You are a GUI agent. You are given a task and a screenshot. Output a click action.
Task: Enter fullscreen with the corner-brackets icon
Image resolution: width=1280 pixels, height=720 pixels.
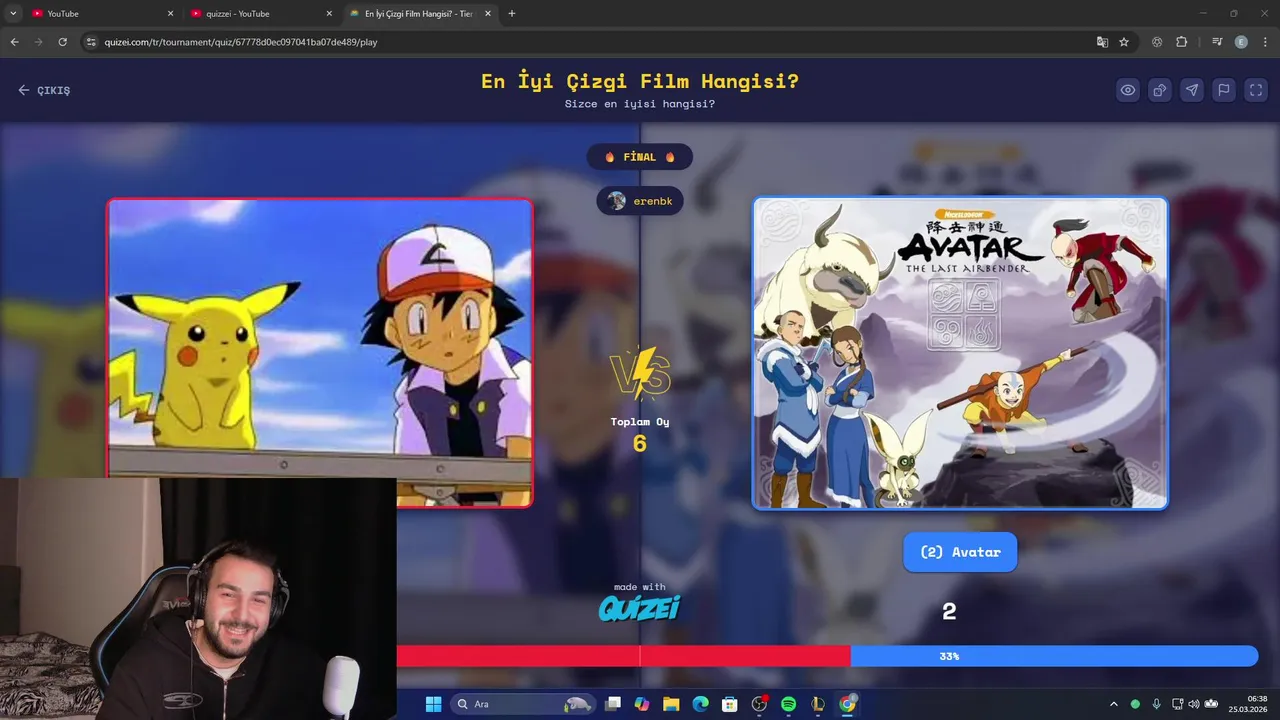tap(1256, 90)
